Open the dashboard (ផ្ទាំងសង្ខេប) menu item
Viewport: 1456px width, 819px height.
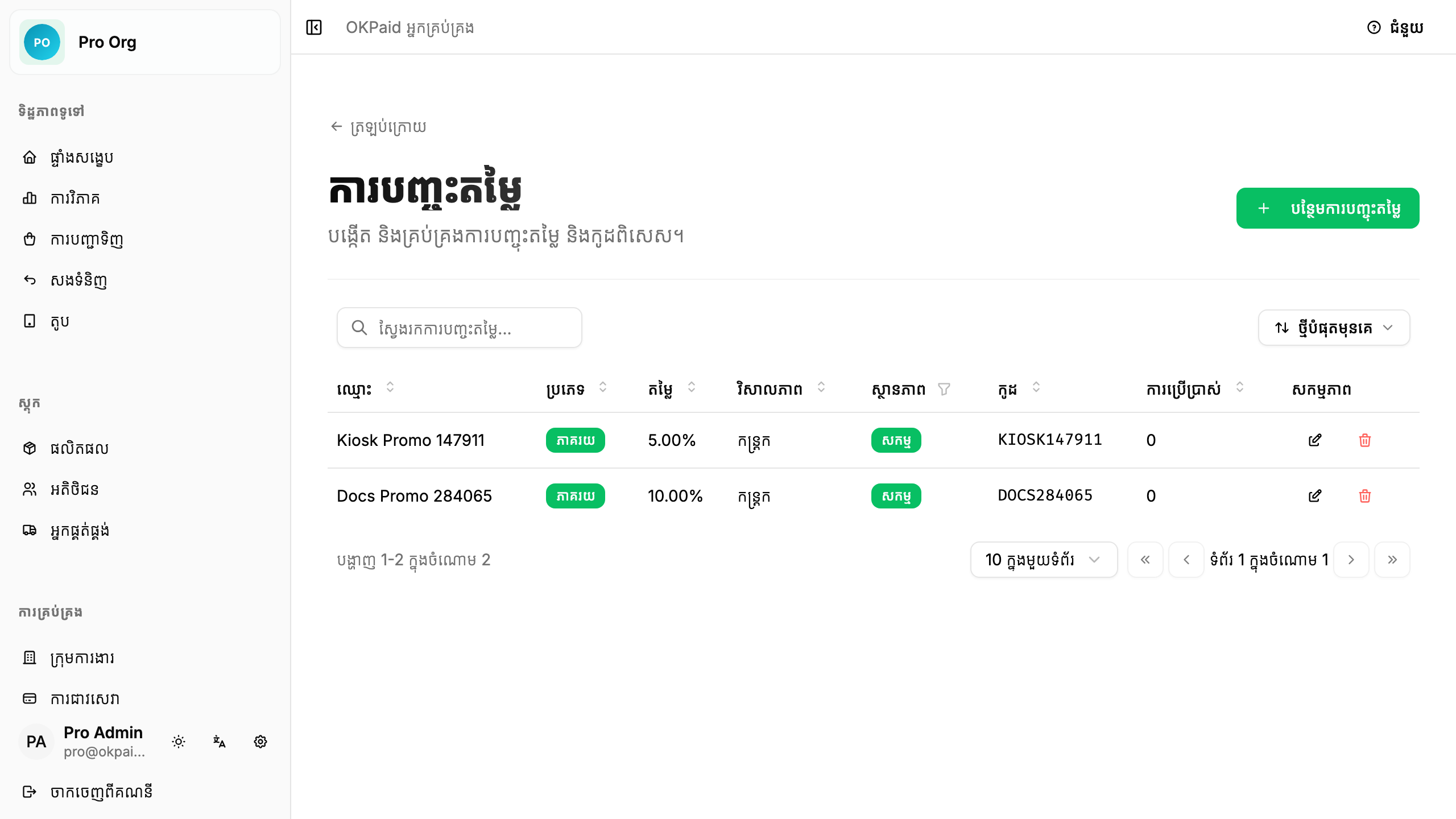coord(145,157)
